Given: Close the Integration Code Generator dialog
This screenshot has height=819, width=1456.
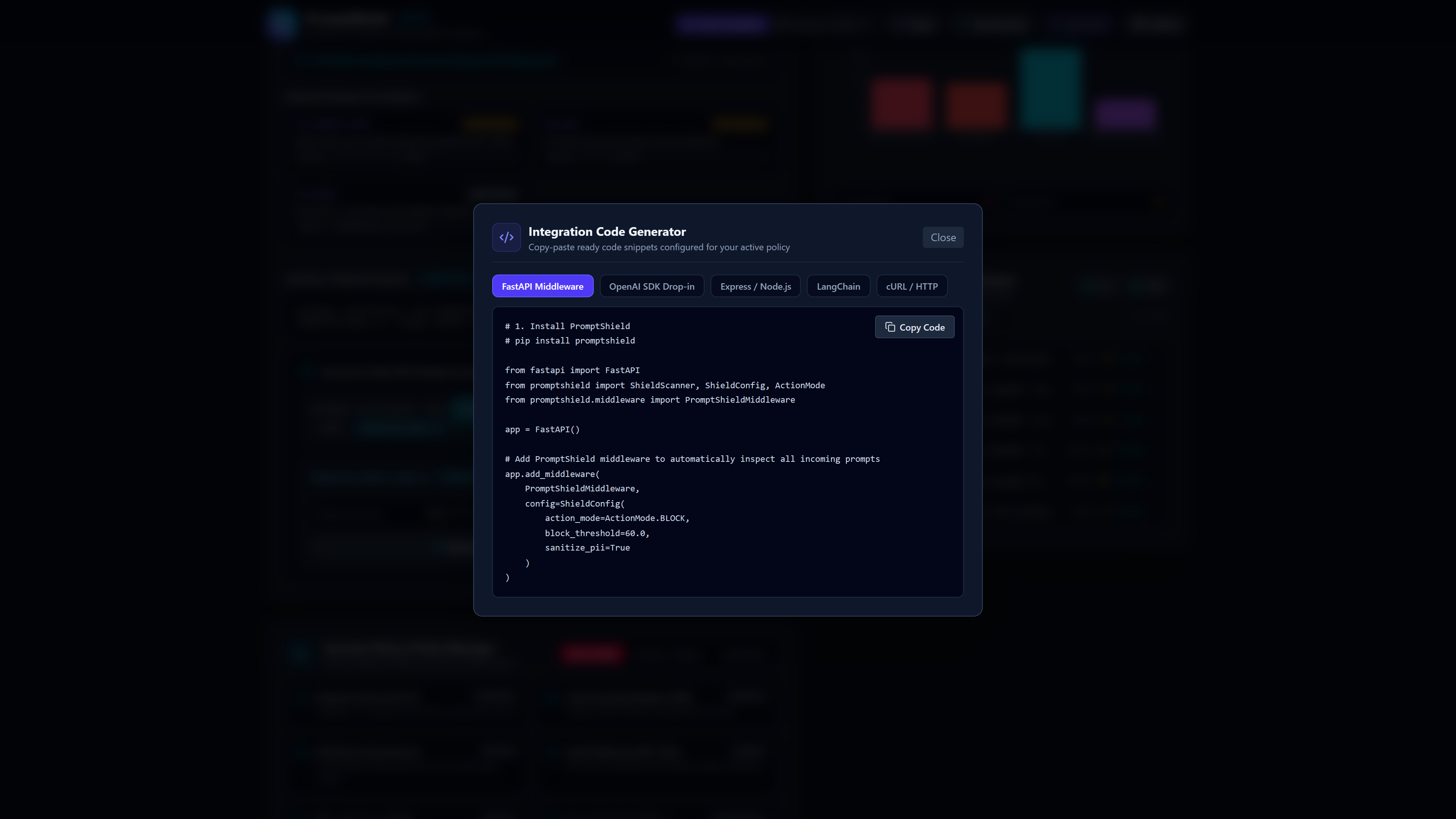Looking at the screenshot, I should click(943, 237).
